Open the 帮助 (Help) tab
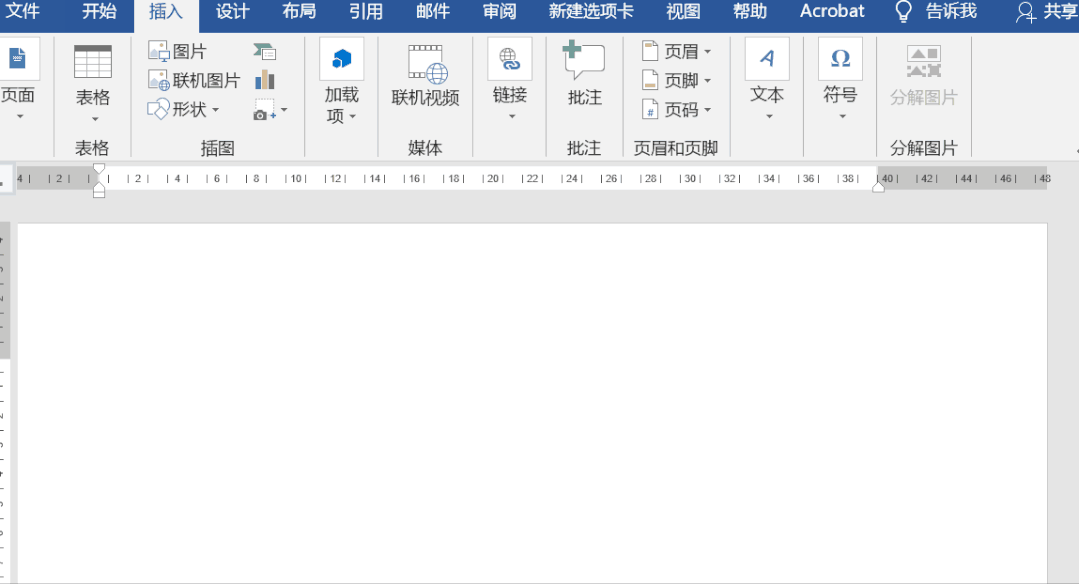This screenshot has height=584, width=1079. (x=749, y=12)
